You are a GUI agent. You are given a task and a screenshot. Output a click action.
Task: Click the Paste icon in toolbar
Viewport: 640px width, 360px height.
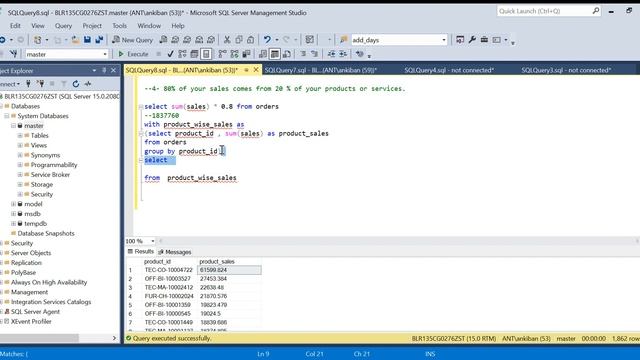251,40
